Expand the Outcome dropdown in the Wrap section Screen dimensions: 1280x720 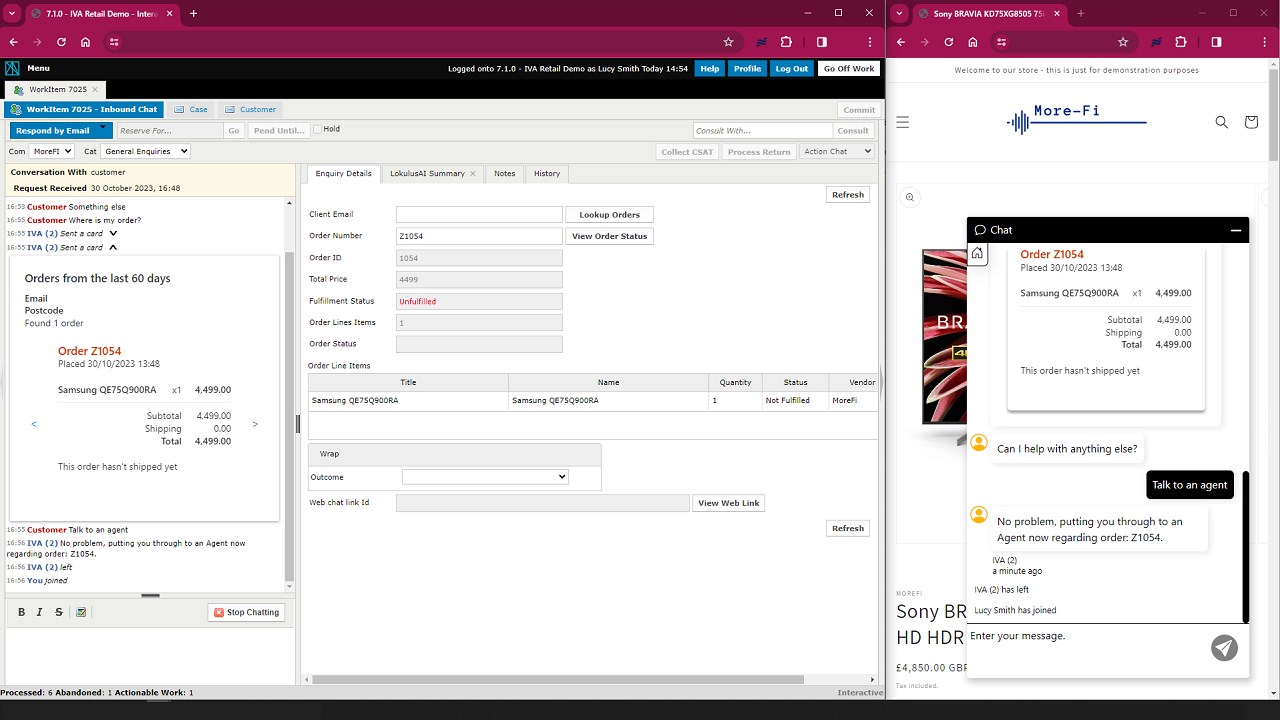pos(484,476)
